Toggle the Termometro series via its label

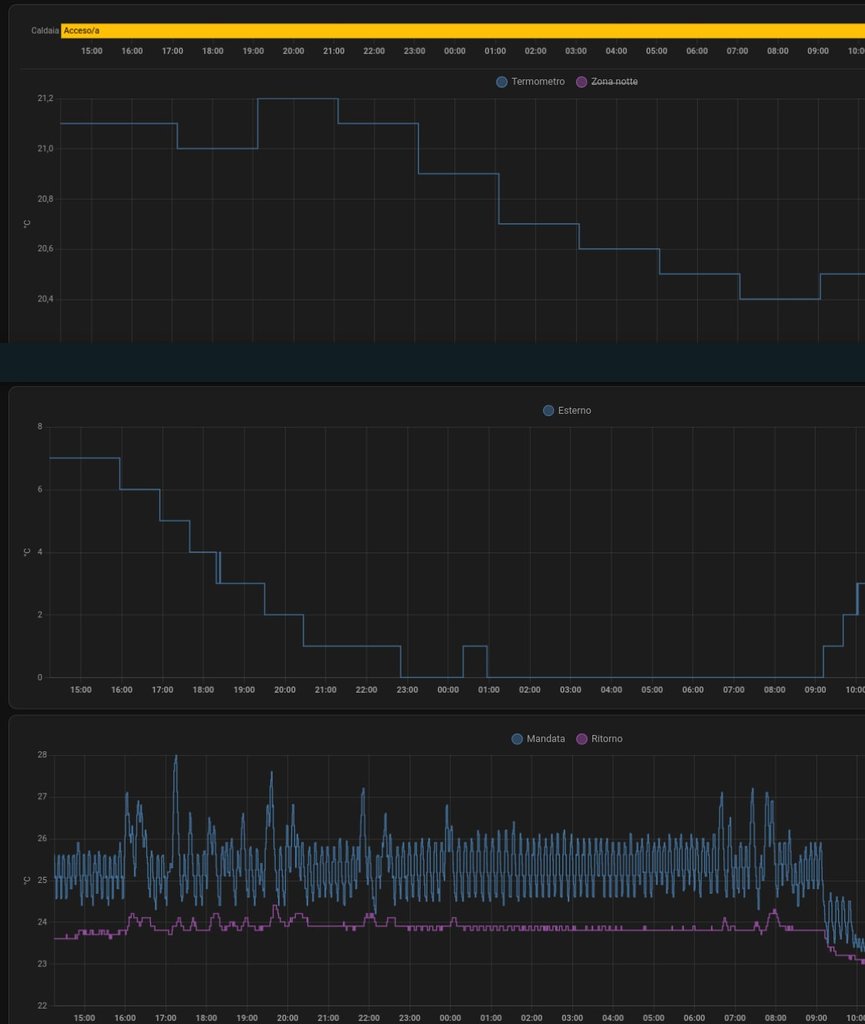538,82
